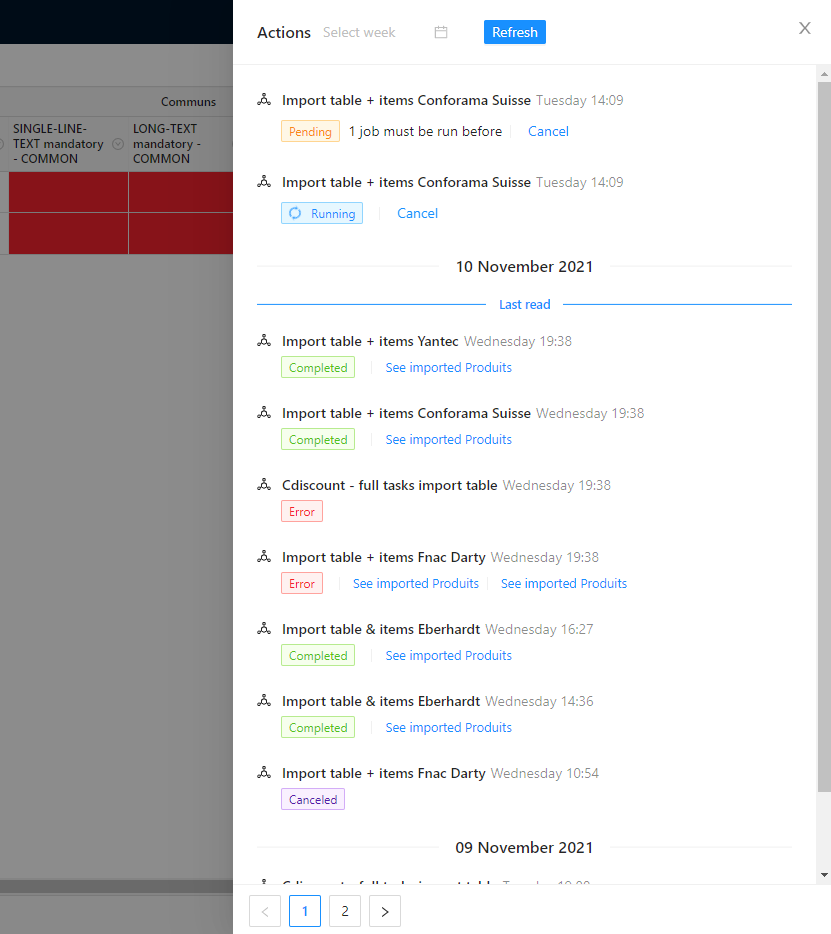Close the Actions panel with X

(805, 28)
